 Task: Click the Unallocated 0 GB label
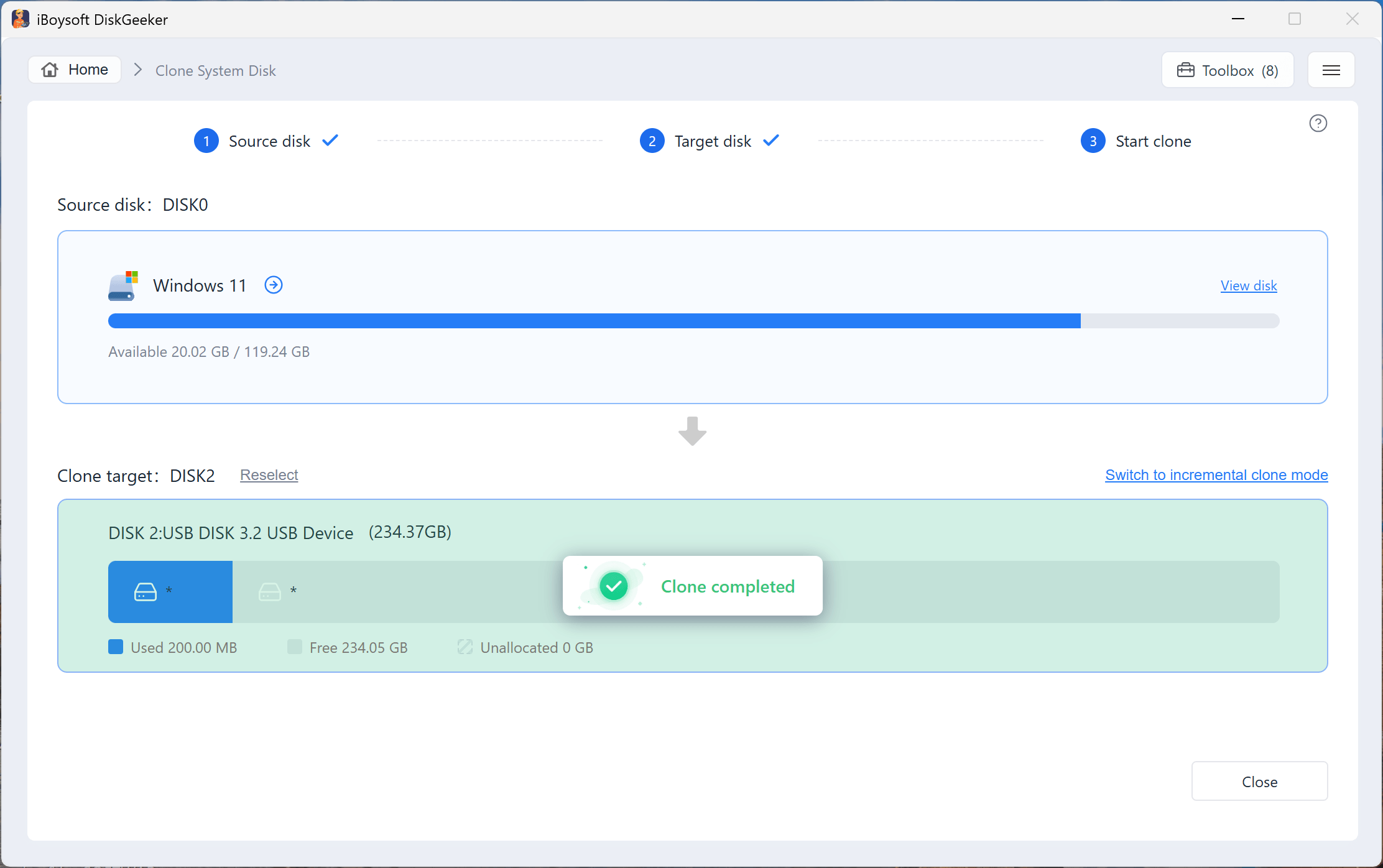point(537,648)
